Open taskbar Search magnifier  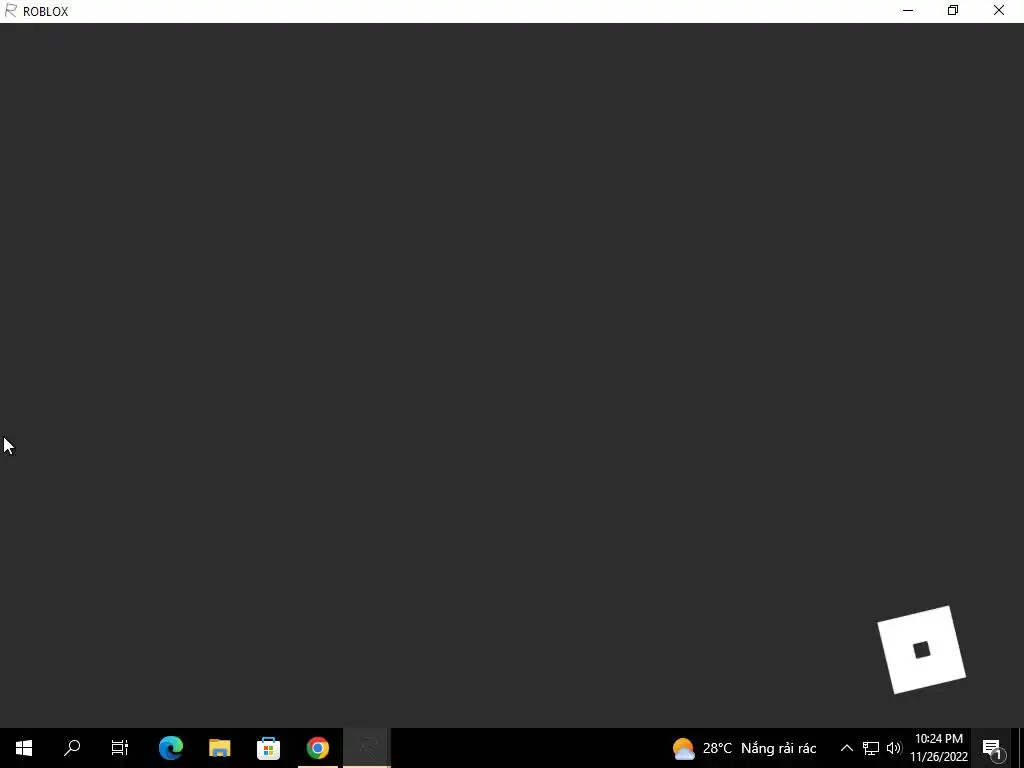[72, 748]
